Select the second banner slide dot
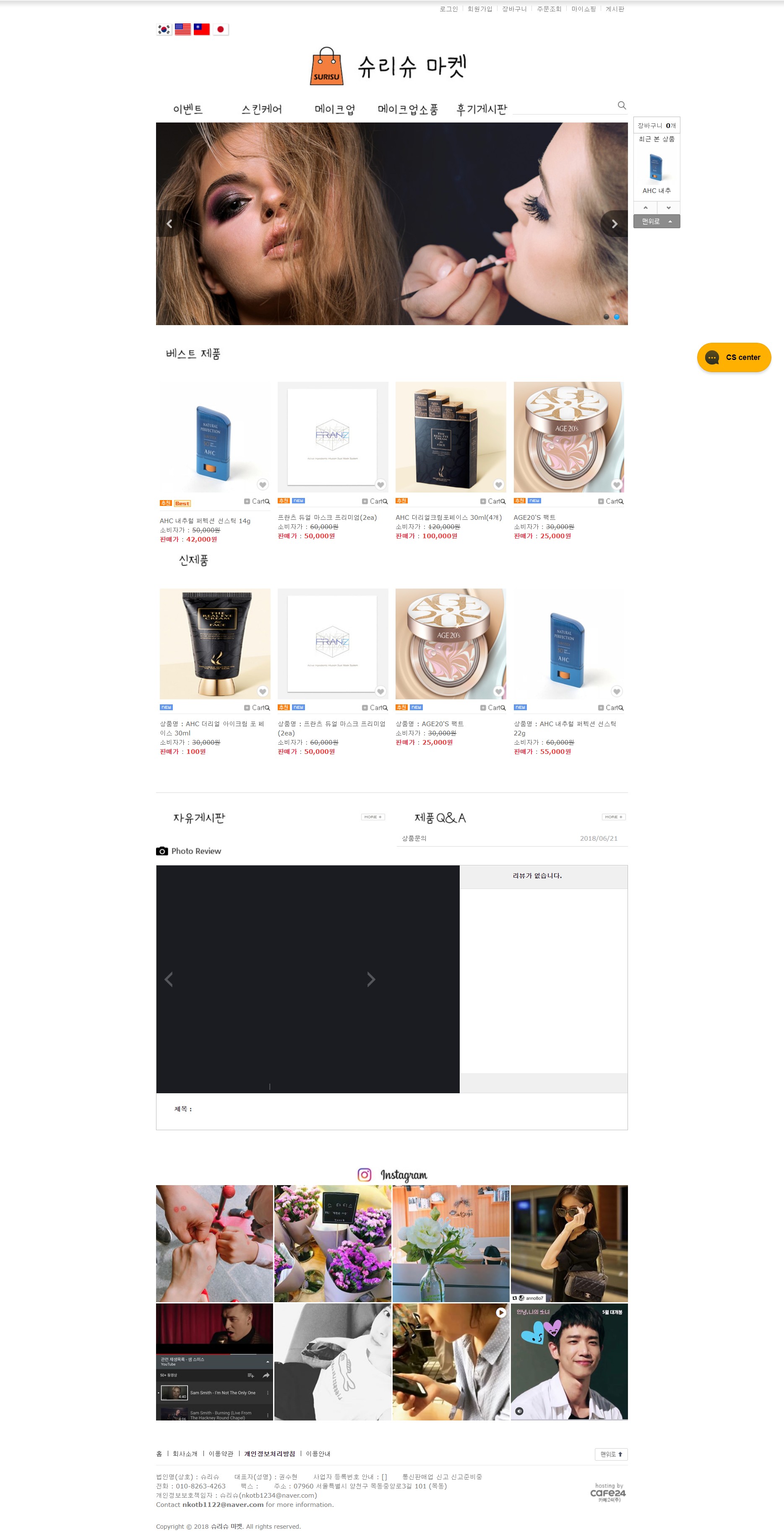Image resolution: width=784 pixels, height=1535 pixels. point(617,317)
